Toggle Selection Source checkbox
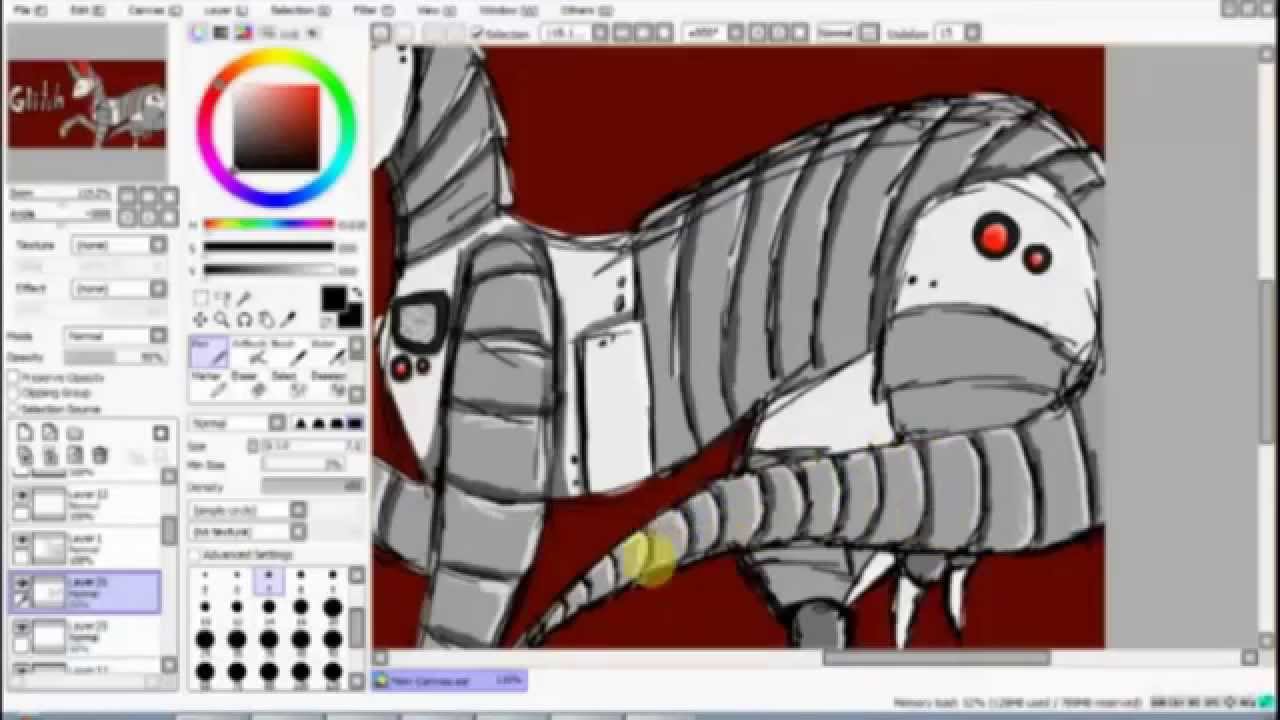This screenshot has height=720, width=1280. (14, 408)
